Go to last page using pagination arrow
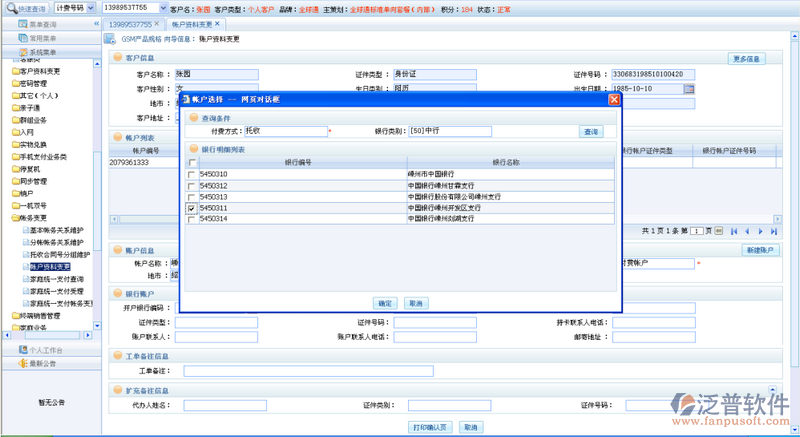The width and height of the screenshot is (800, 437). click(x=773, y=230)
